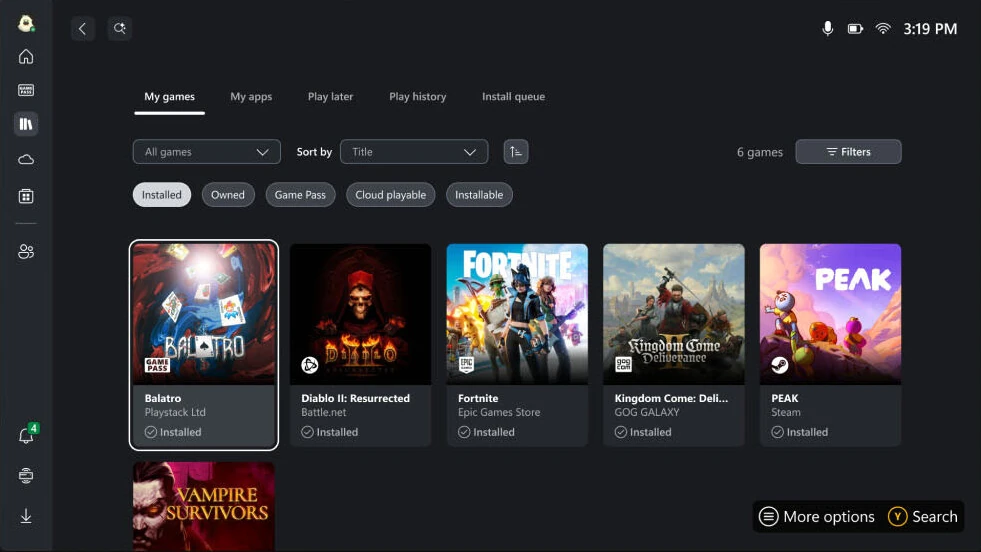Open the PEAK game thumbnail

[830, 314]
